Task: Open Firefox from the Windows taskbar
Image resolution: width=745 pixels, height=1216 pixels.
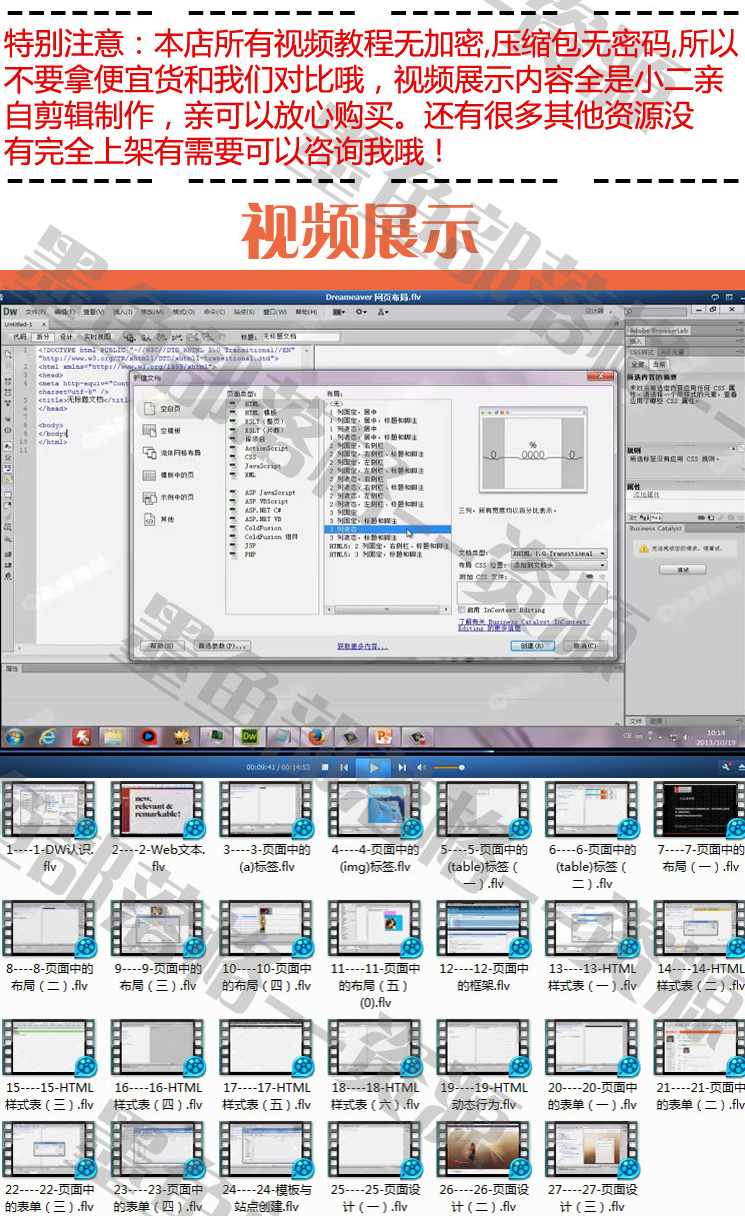Action: pyautogui.click(x=315, y=738)
